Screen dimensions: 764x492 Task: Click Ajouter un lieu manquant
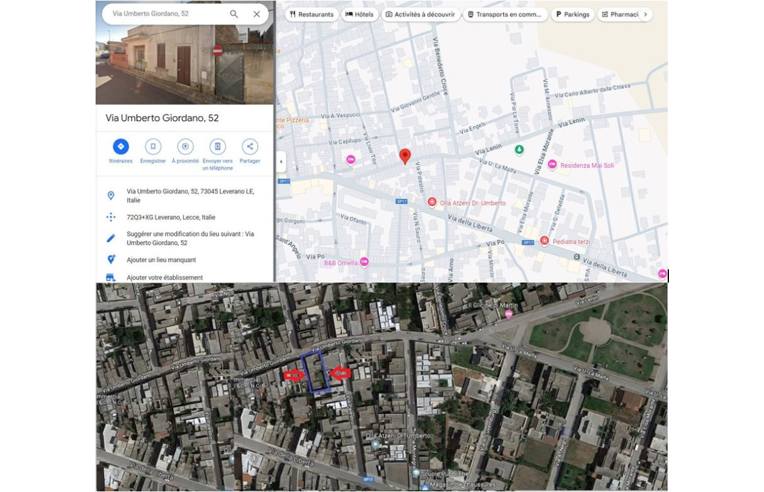point(161,260)
